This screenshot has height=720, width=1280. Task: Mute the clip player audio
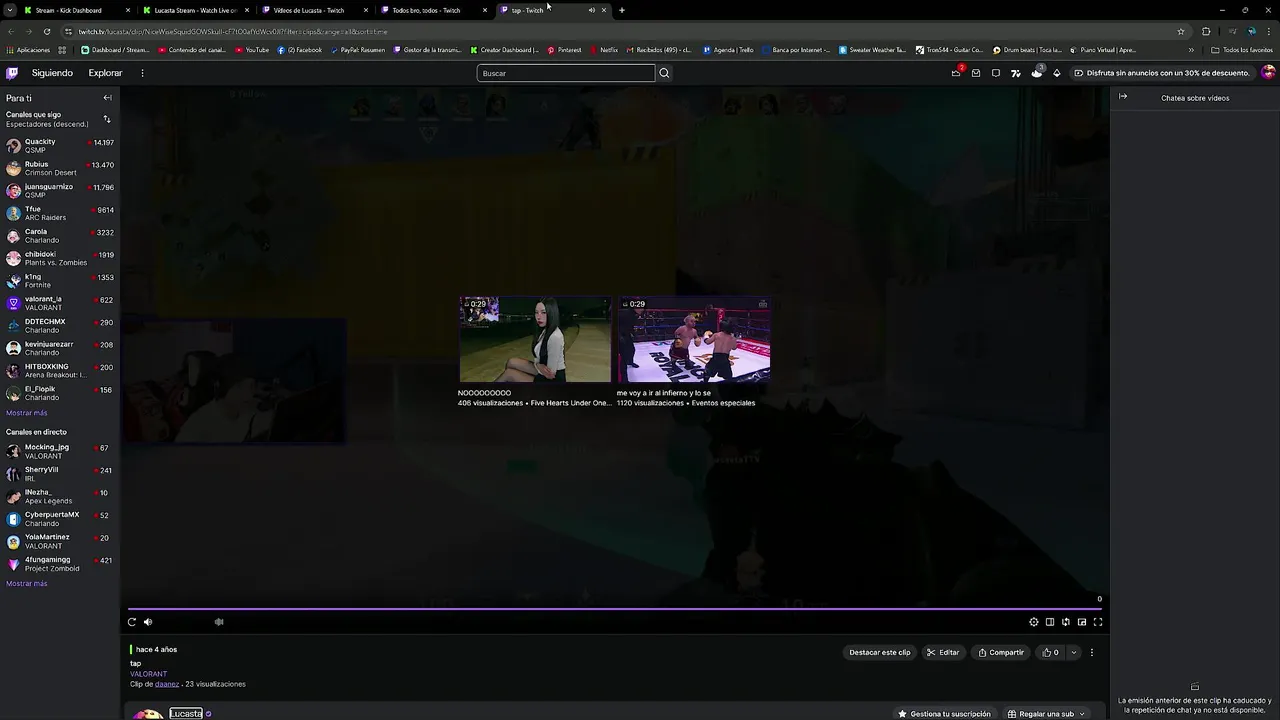click(x=148, y=622)
